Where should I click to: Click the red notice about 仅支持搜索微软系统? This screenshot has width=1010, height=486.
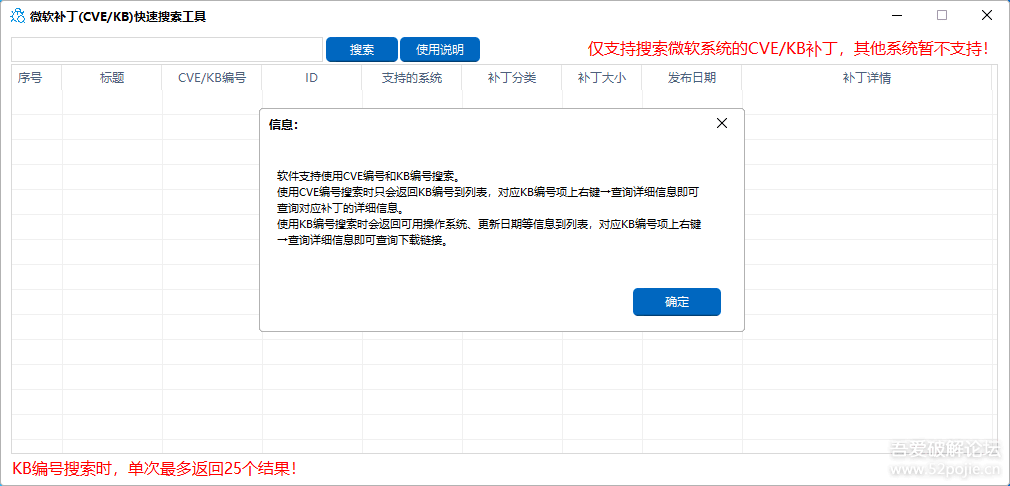tap(788, 49)
